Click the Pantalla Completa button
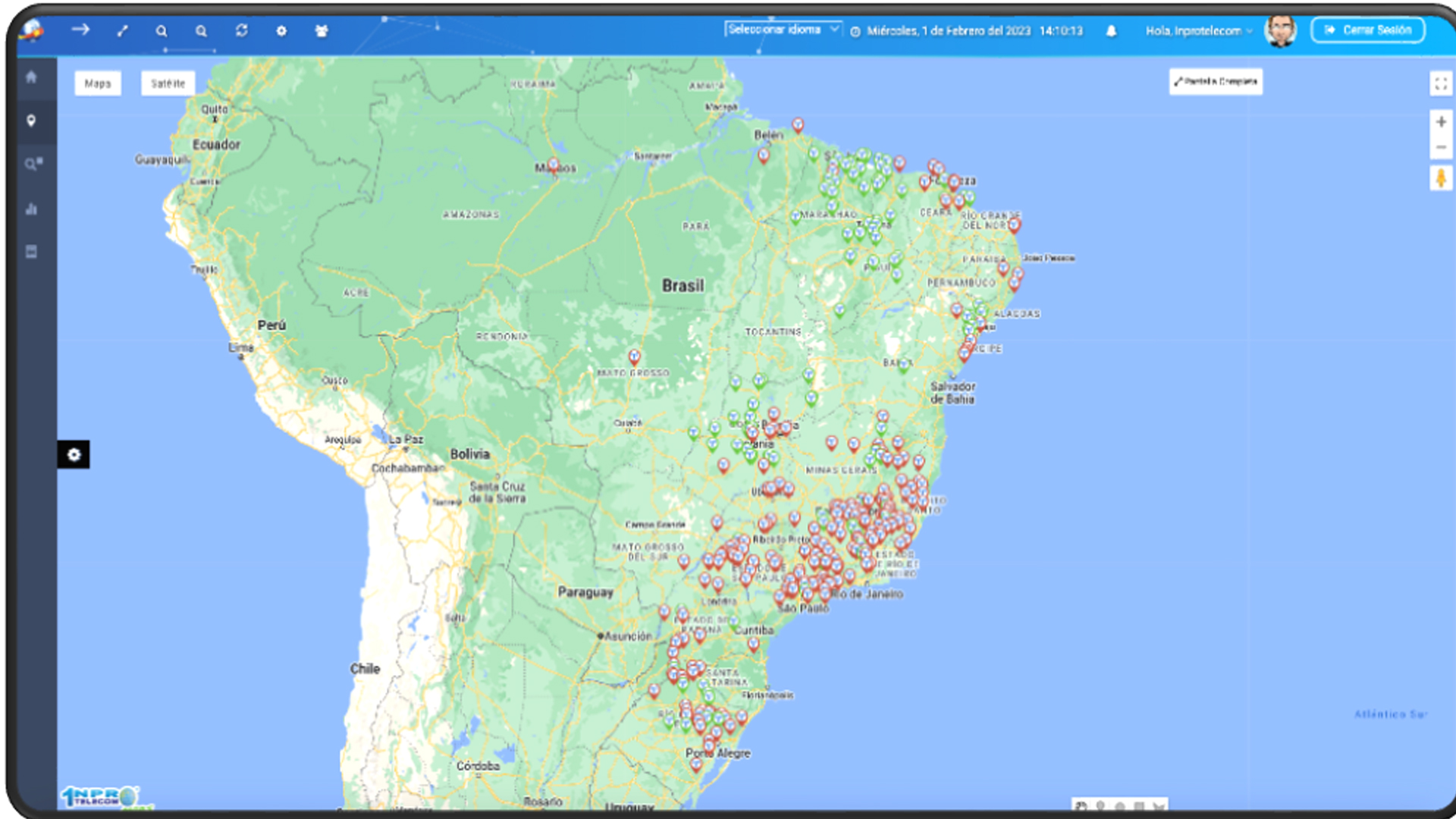1456x819 pixels. tap(1216, 81)
